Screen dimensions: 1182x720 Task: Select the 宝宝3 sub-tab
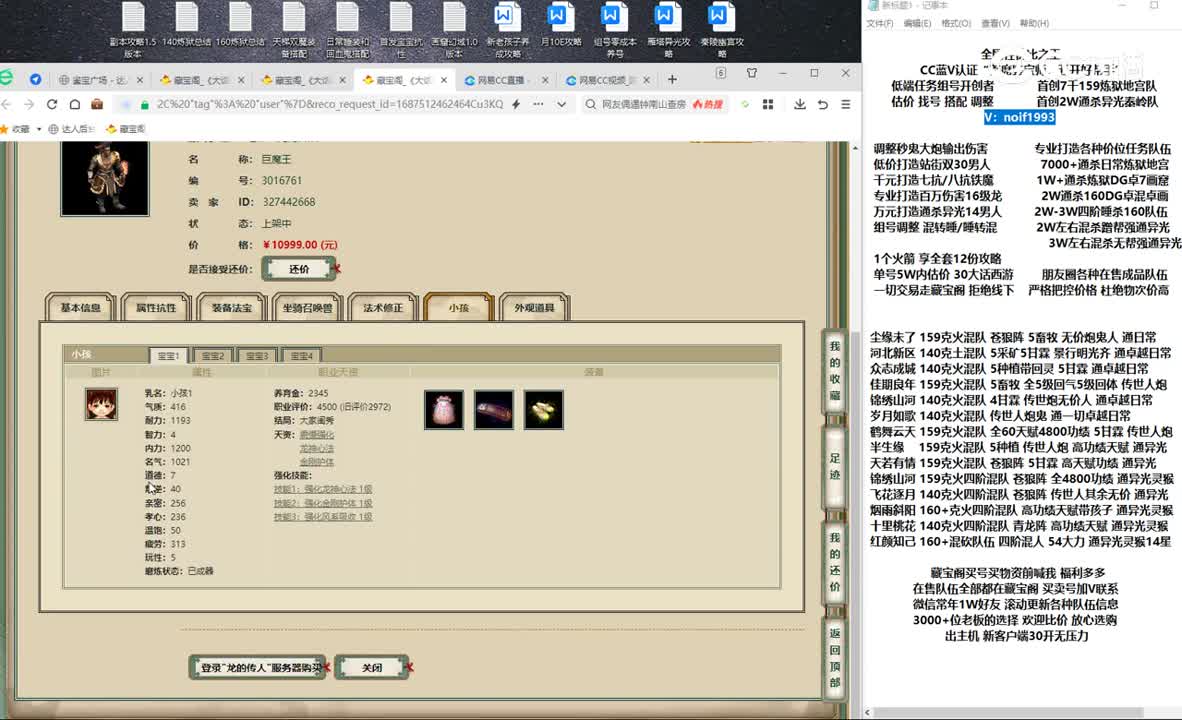256,355
